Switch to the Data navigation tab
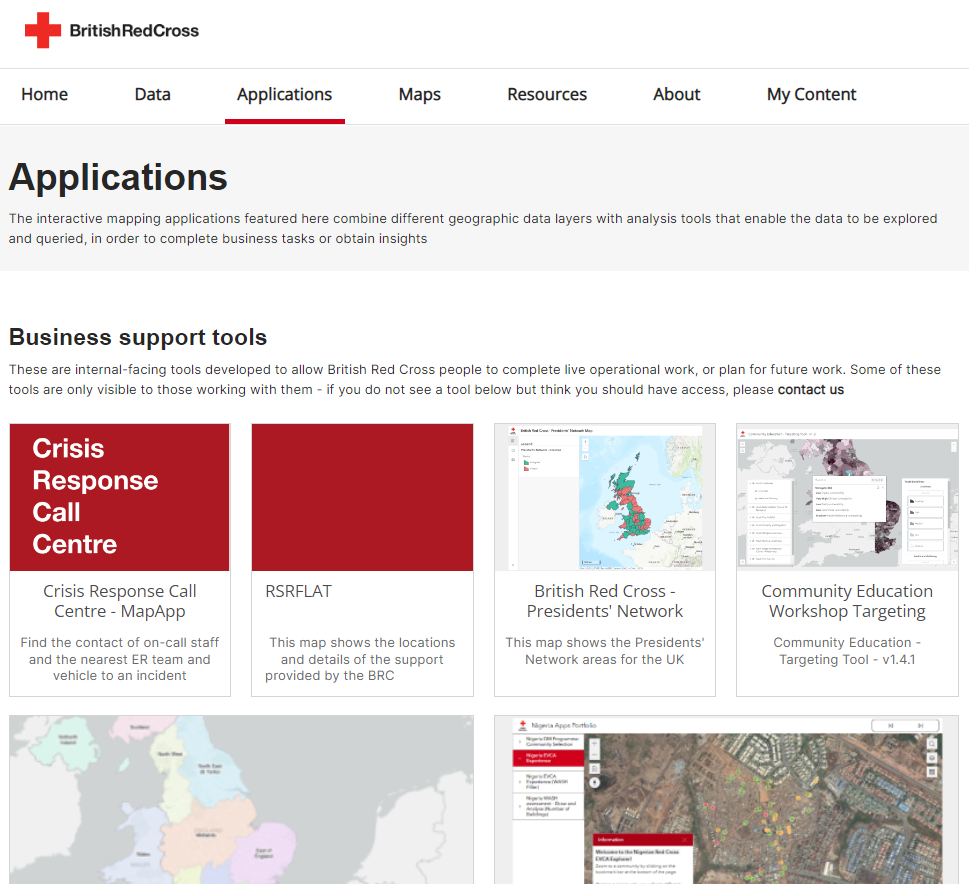The height and width of the screenshot is (884, 969). (152, 94)
